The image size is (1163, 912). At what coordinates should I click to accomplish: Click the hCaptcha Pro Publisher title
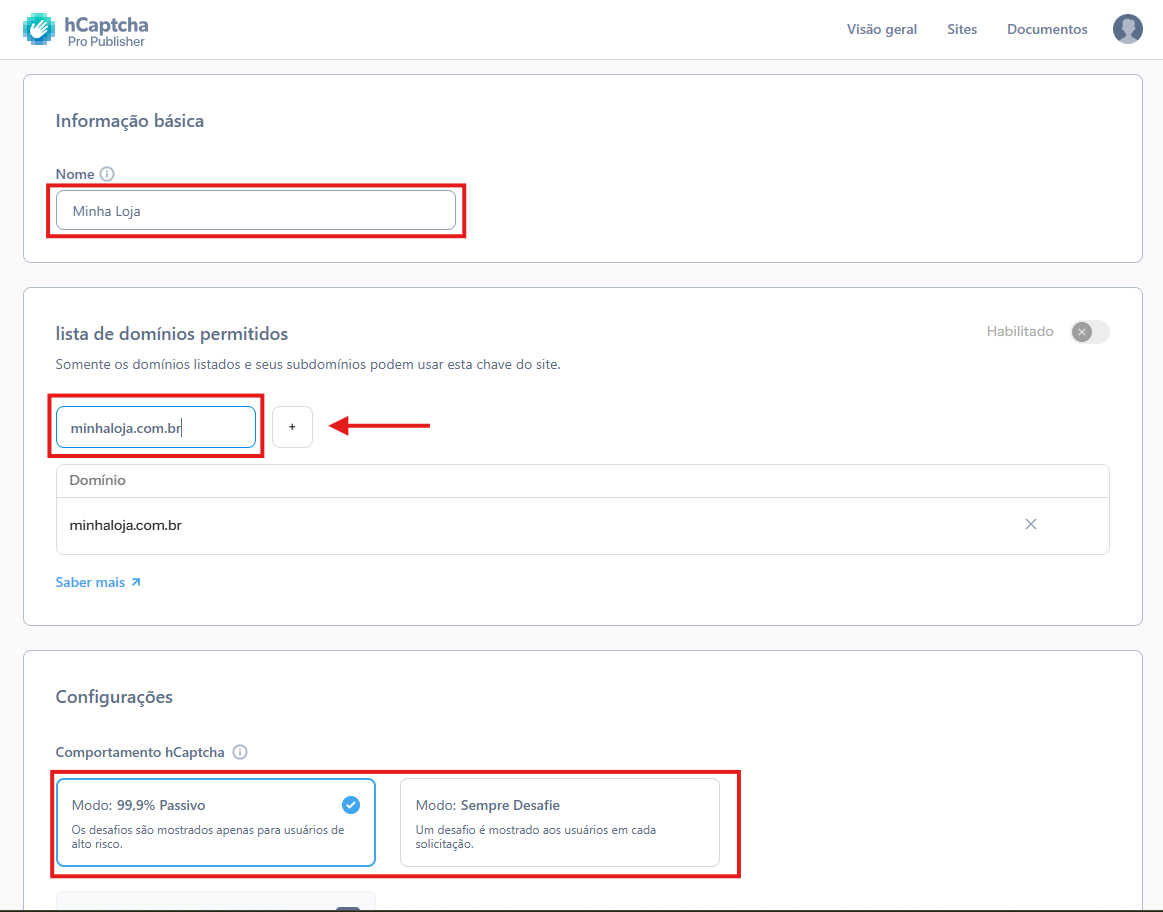pyautogui.click(x=106, y=31)
